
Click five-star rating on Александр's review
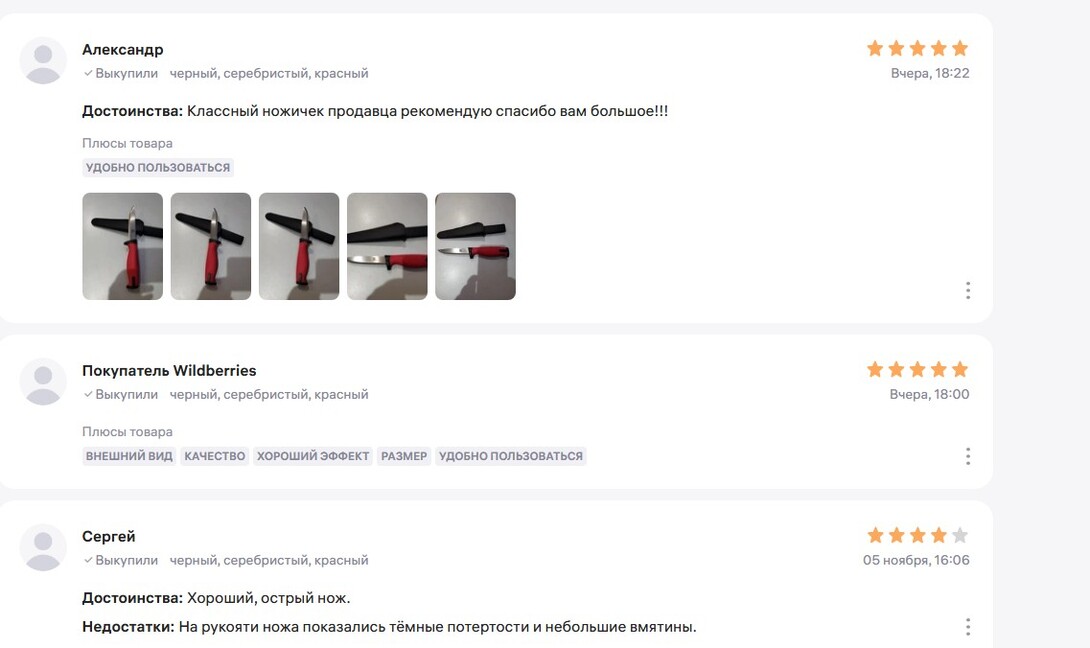coord(918,48)
